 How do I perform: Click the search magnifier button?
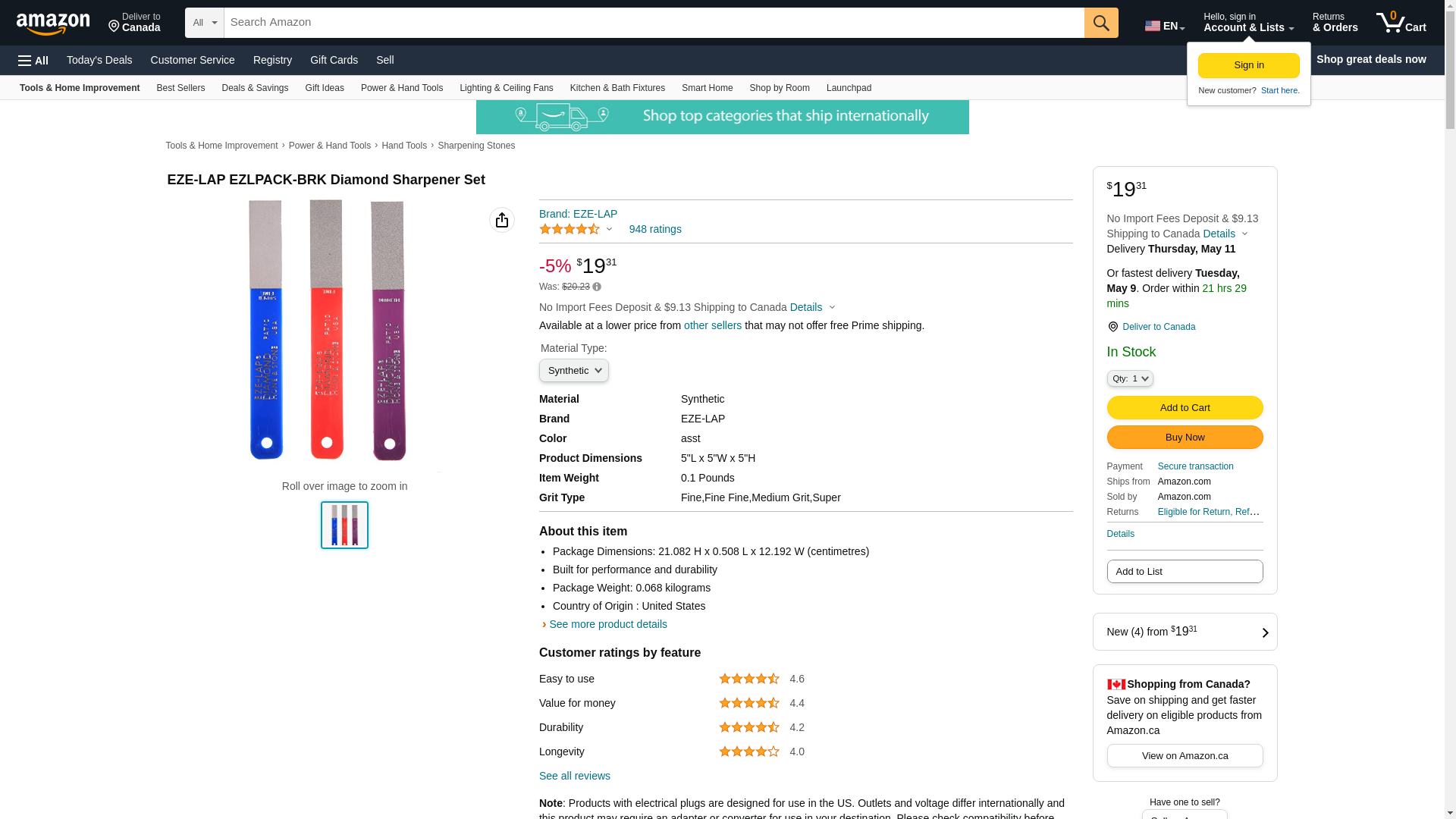[x=1101, y=23]
